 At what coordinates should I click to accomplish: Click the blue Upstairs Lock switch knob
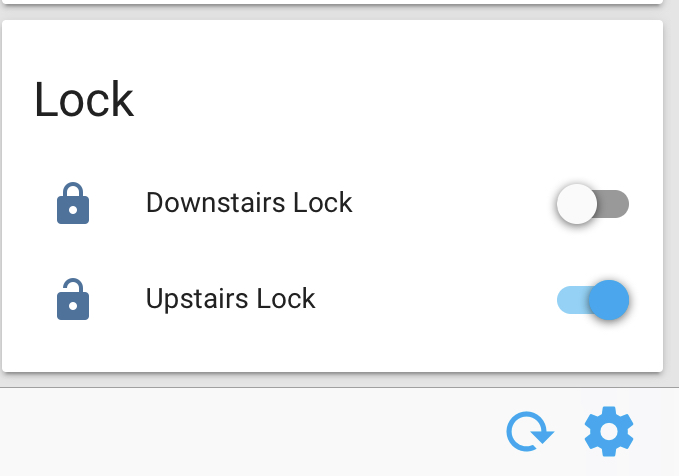coord(609,299)
